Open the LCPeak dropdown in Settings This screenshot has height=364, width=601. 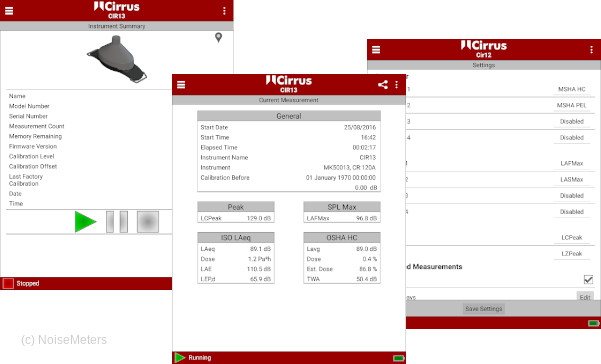point(571,238)
